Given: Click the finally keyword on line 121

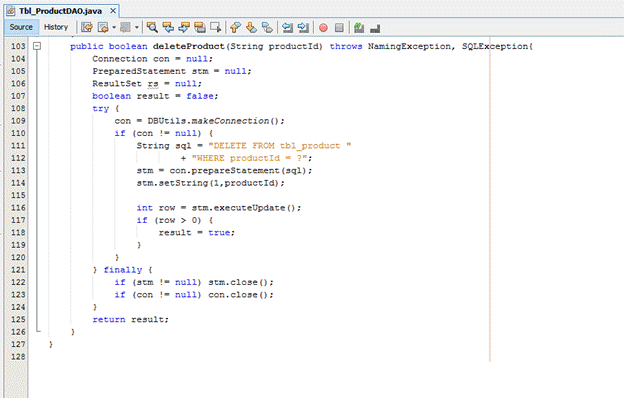Looking at the screenshot, I should point(123,270).
